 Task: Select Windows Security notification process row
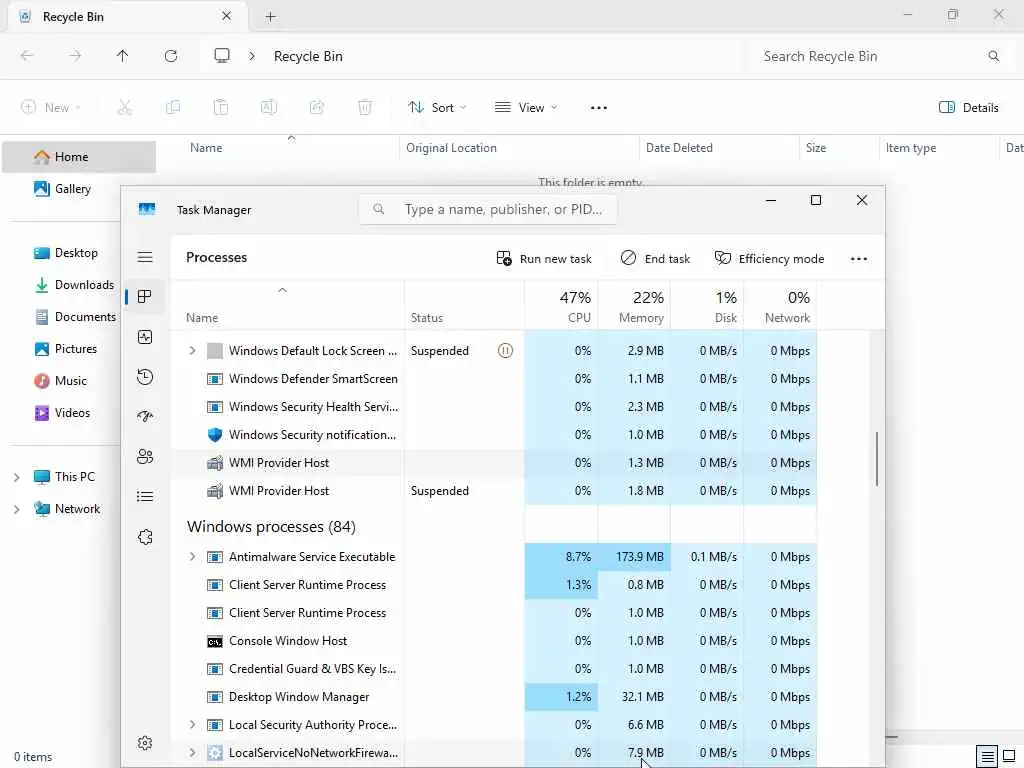(x=494, y=435)
